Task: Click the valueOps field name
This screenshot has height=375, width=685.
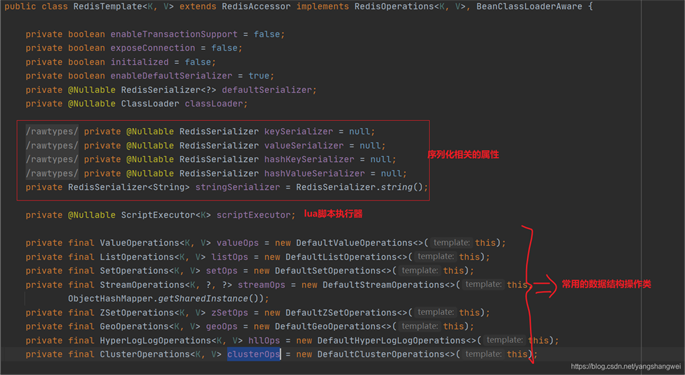Action: [x=237, y=243]
